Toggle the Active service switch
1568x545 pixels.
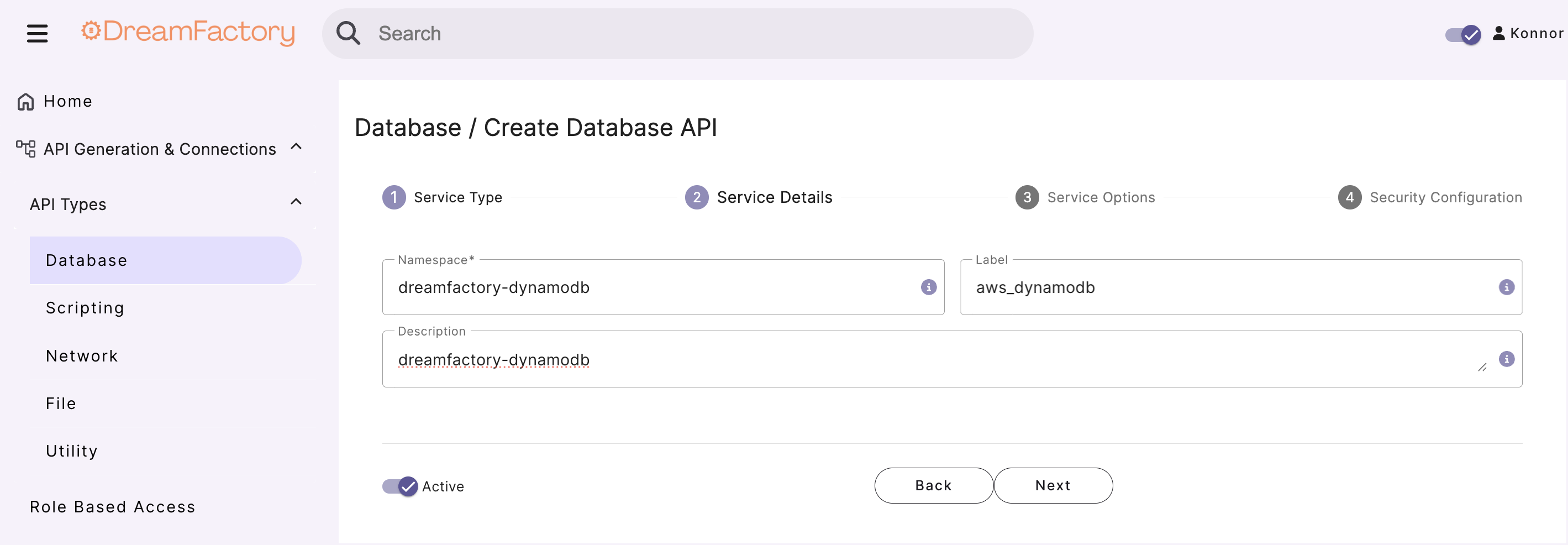point(401,486)
